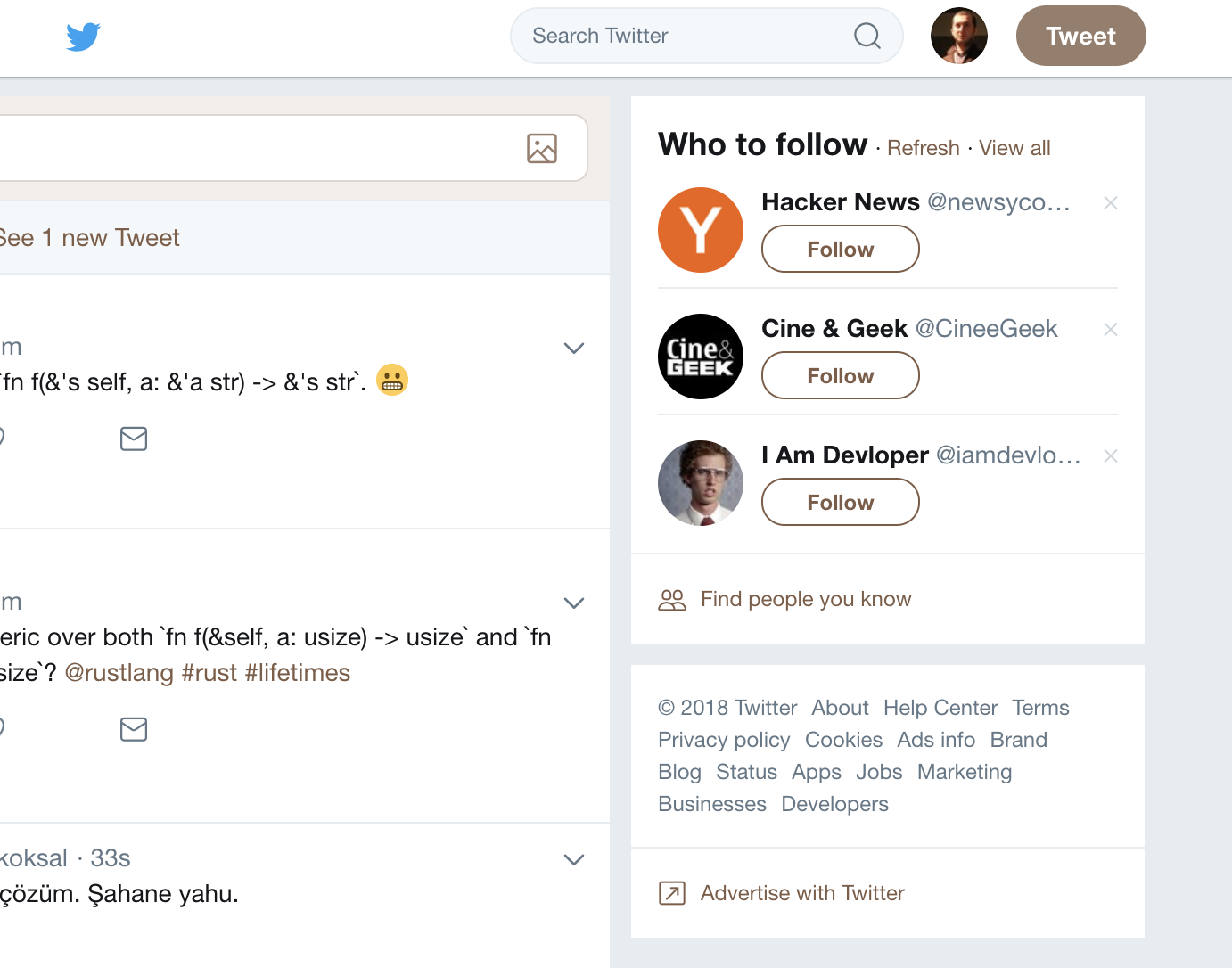Click Refresh in Who to follow
Screen dimensions: 1232x968
click(923, 148)
